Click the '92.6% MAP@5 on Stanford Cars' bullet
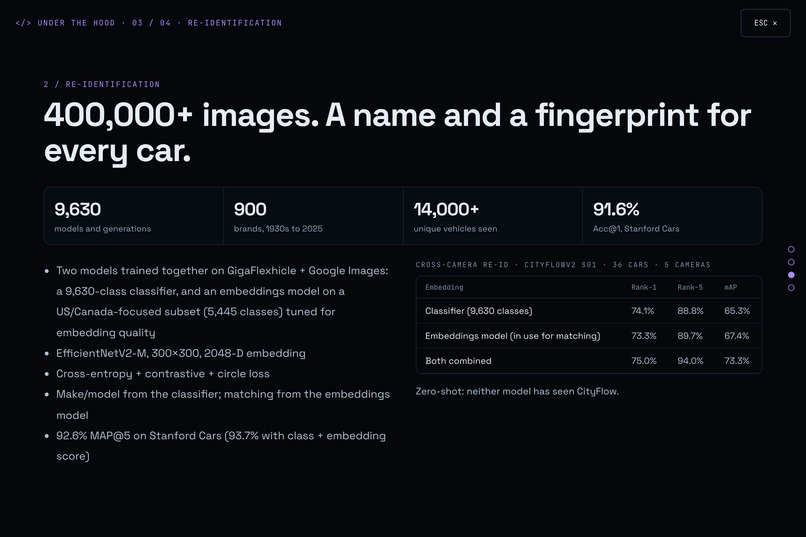Viewport: 806px width, 537px height. tap(221, 446)
